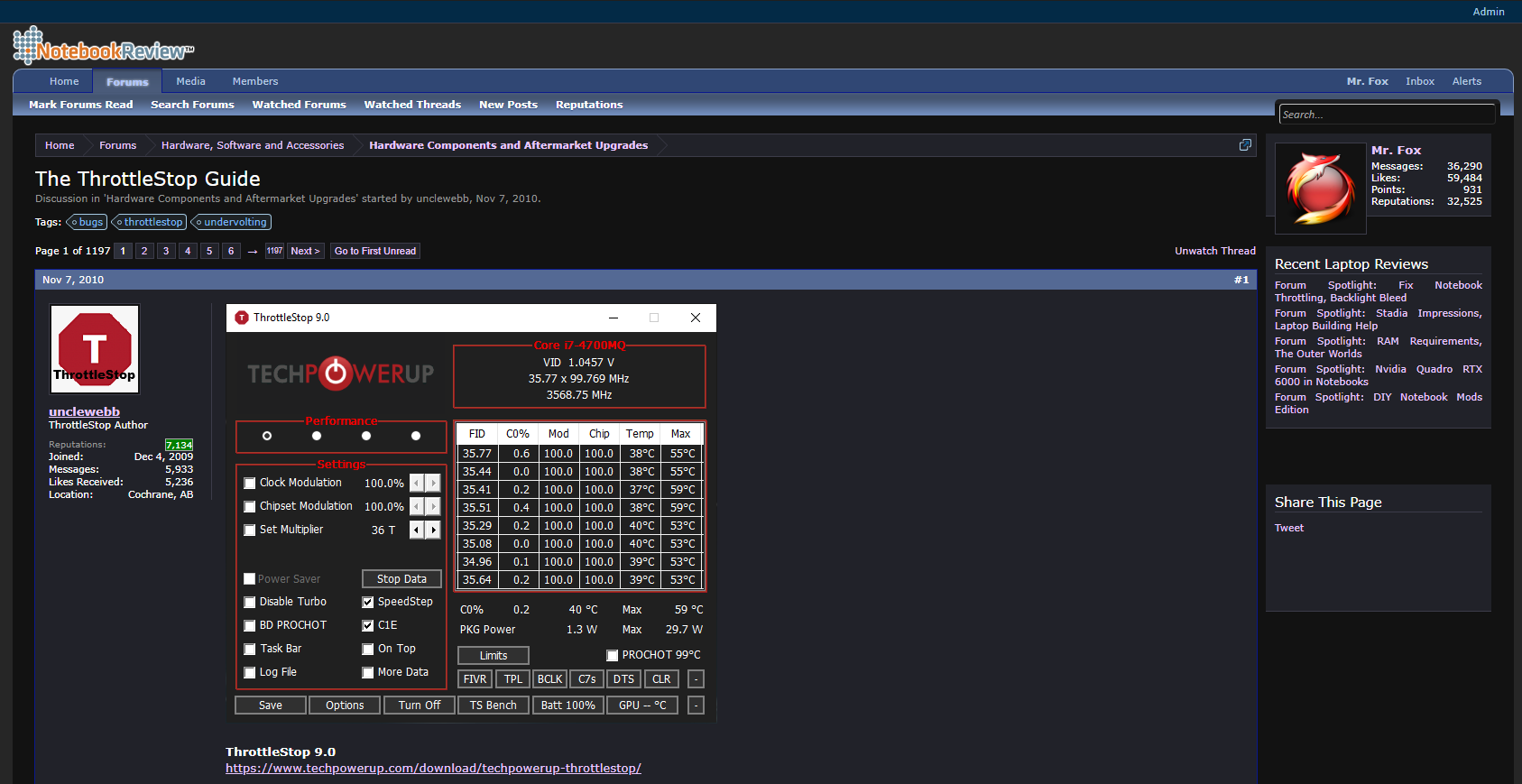Image resolution: width=1522 pixels, height=784 pixels.
Task: Select the second Performance profile radio button
Action: click(x=317, y=436)
